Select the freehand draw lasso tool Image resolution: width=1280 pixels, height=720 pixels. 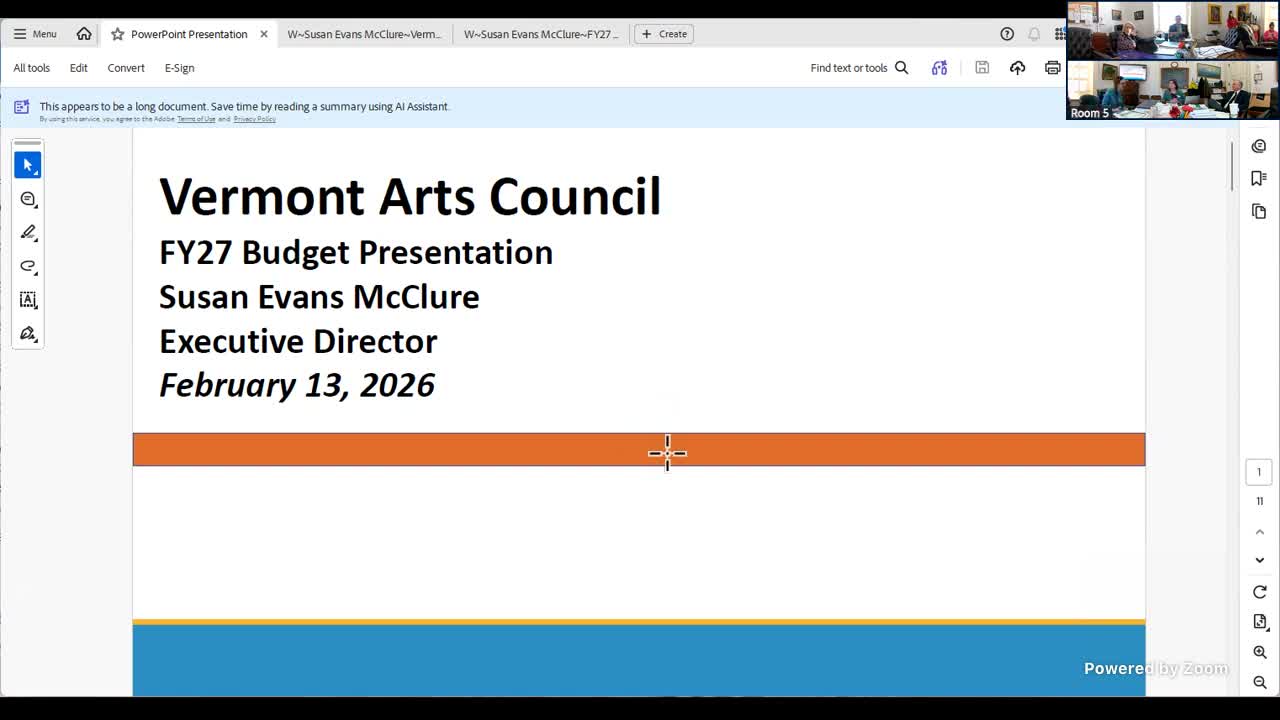28,266
